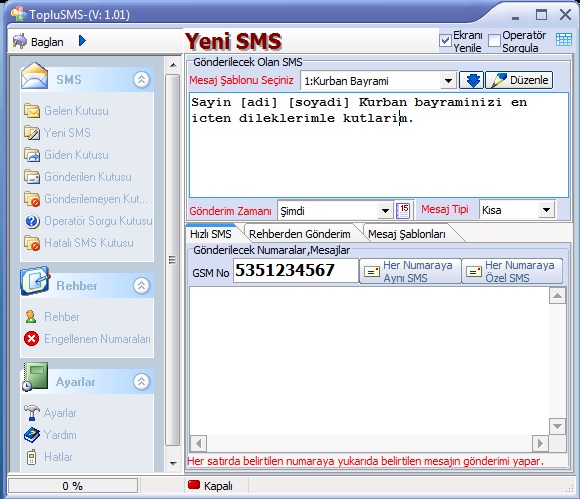Click the red Kapalı status indicator

[194, 485]
